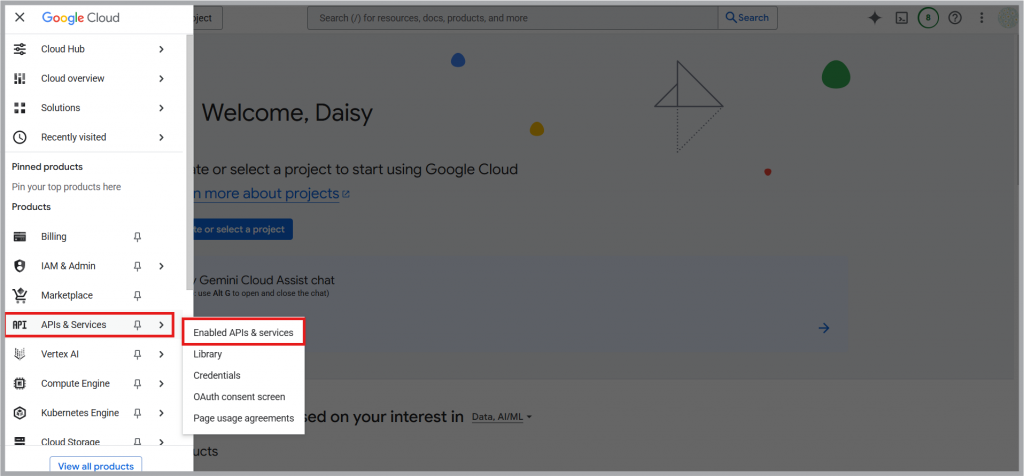
Task: Pin Kubernetes Engine product
Action: pyautogui.click(x=137, y=413)
